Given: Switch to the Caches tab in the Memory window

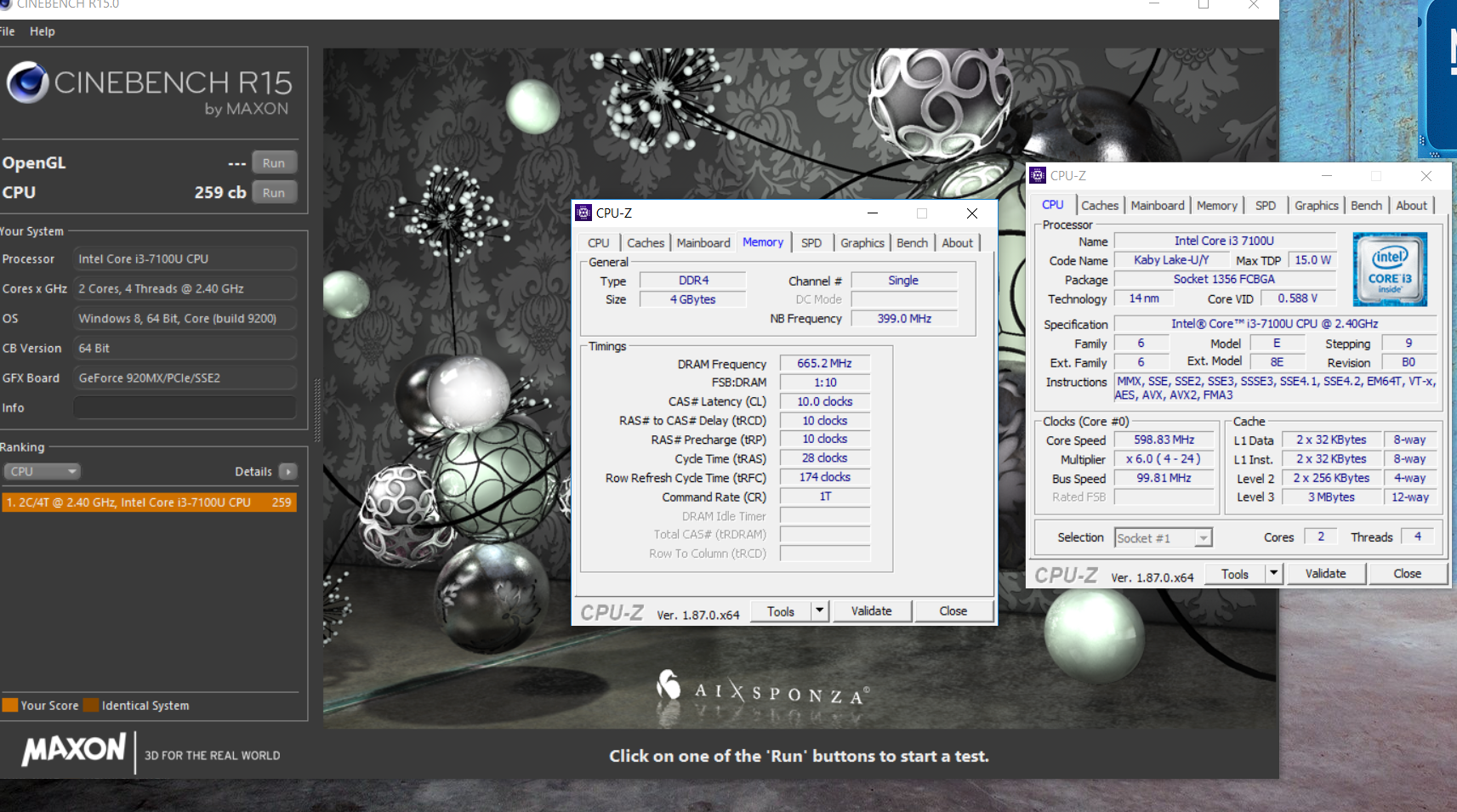Looking at the screenshot, I should pos(646,243).
